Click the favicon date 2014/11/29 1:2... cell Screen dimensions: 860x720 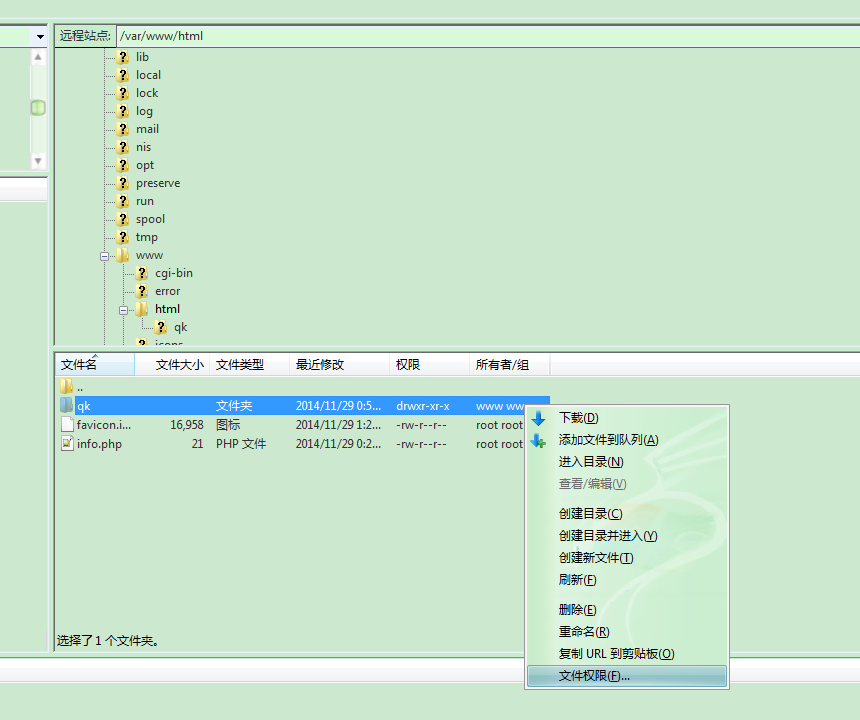click(x=338, y=425)
